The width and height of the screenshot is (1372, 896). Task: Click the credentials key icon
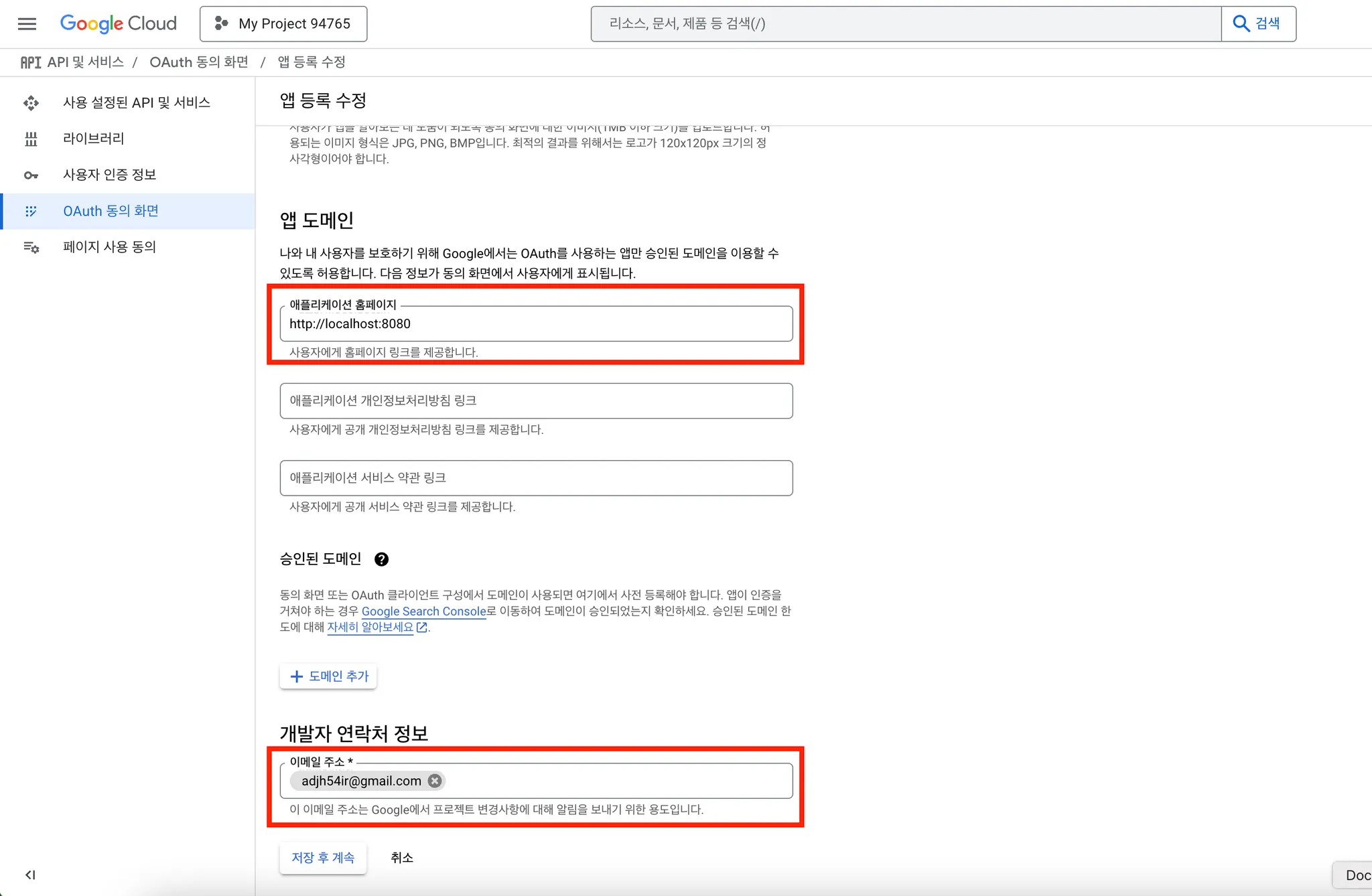[x=31, y=175]
